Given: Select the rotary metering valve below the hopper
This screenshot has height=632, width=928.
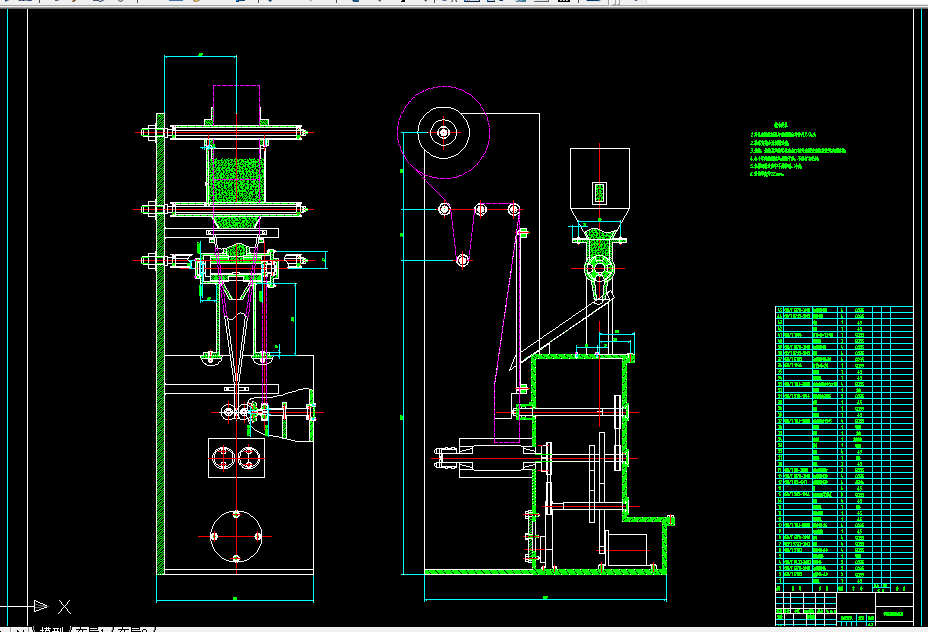Looking at the screenshot, I should (599, 269).
